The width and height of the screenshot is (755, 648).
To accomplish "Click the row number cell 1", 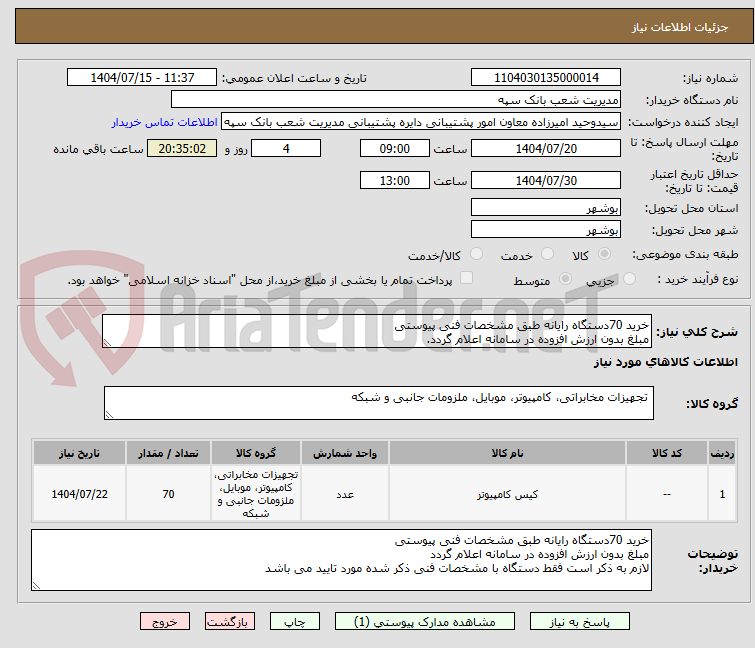I will [722, 494].
